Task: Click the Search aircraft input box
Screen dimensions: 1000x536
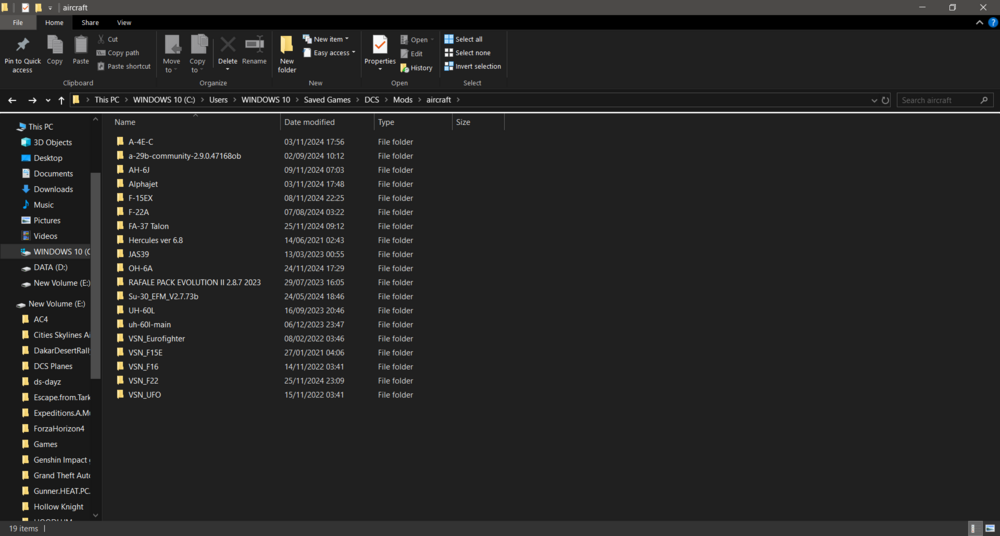Action: [945, 100]
